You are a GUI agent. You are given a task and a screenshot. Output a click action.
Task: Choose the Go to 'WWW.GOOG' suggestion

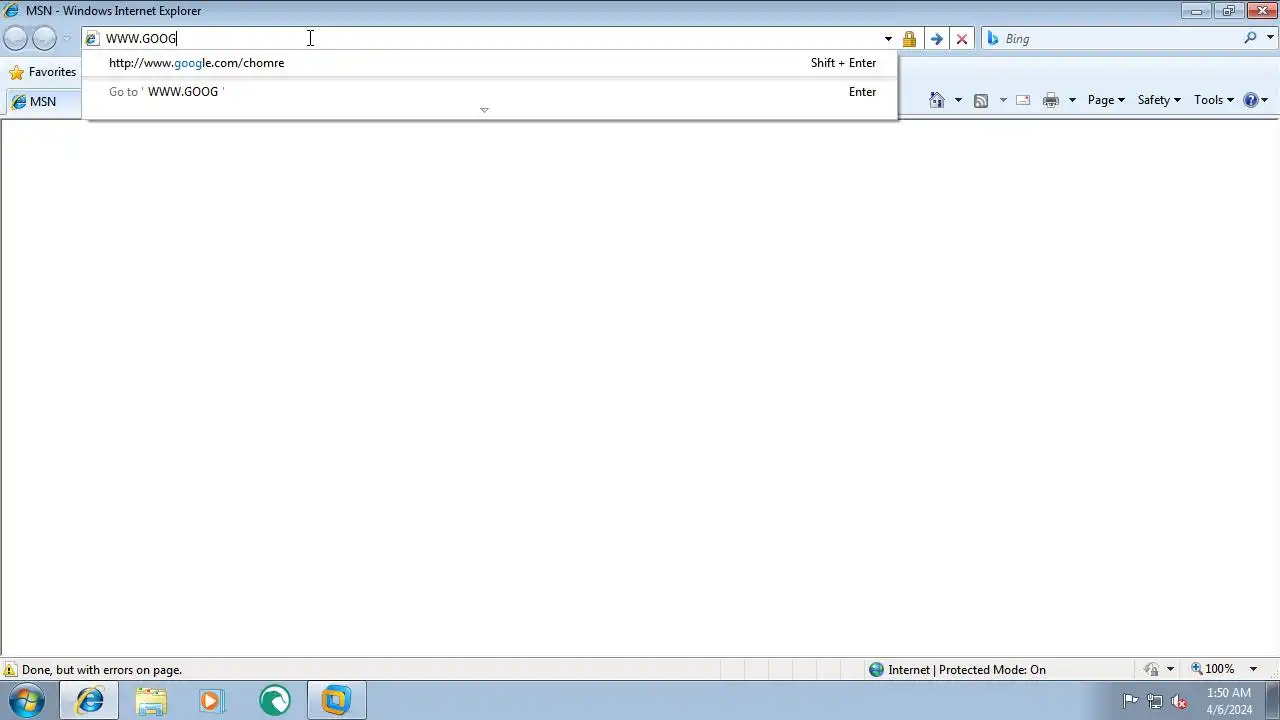click(x=490, y=92)
